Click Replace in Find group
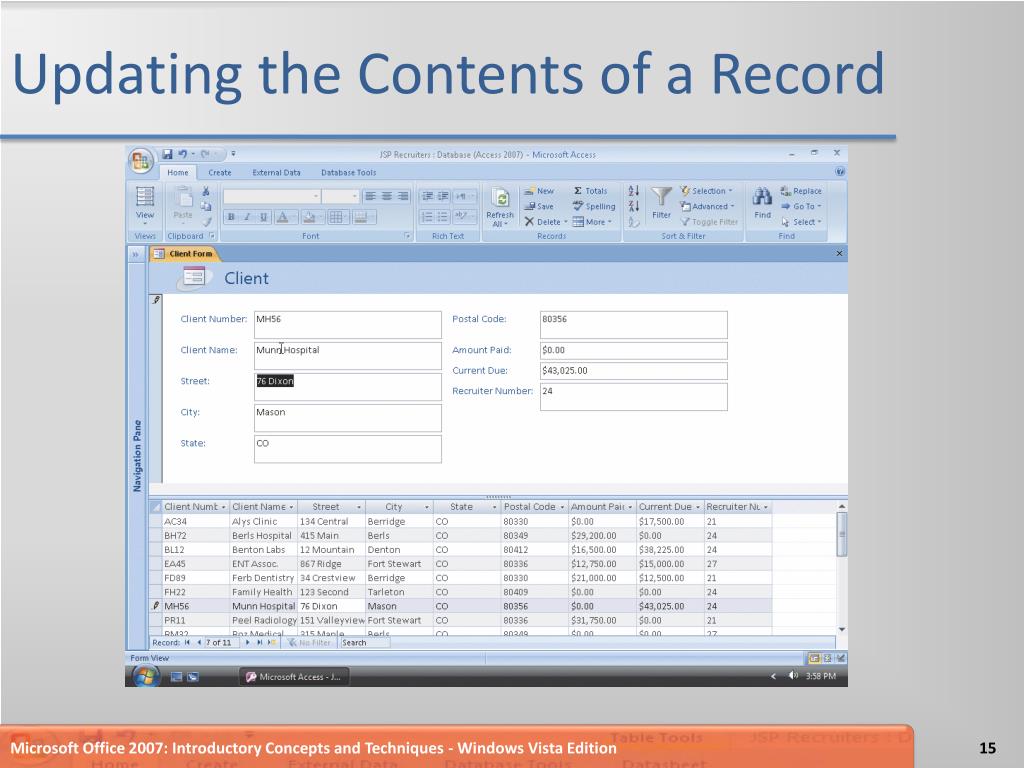The width and height of the screenshot is (1024, 768). [x=801, y=191]
